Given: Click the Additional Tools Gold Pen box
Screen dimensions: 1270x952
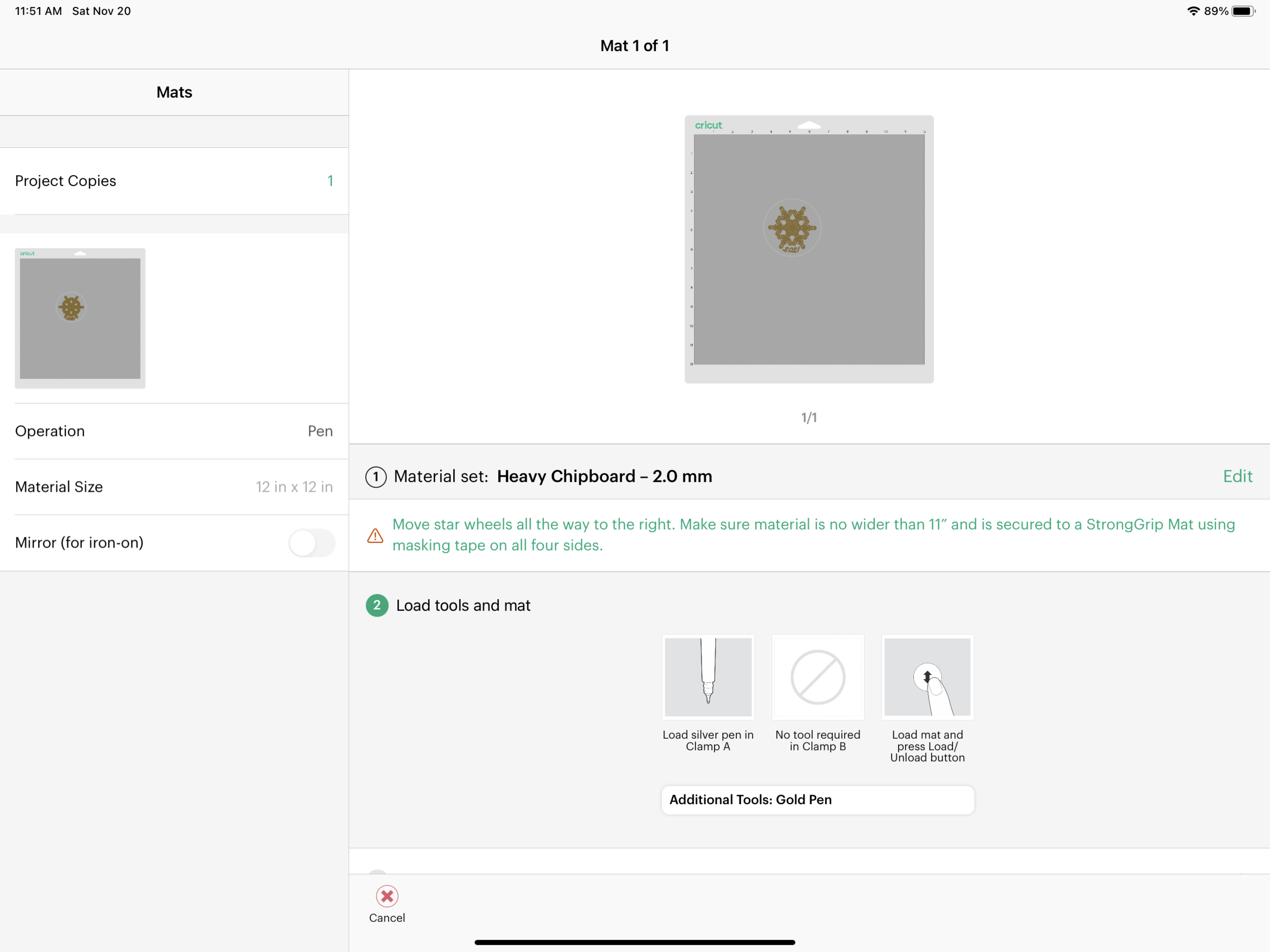Looking at the screenshot, I should (x=817, y=800).
